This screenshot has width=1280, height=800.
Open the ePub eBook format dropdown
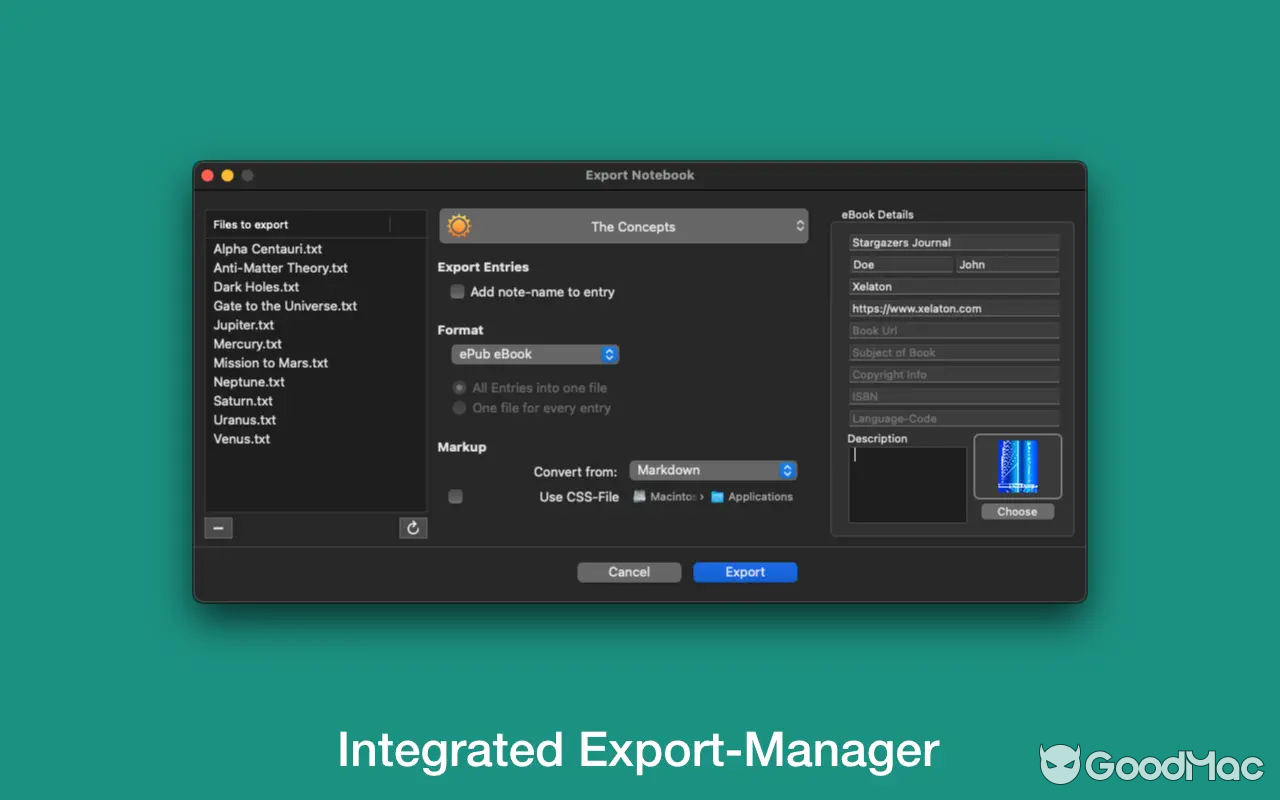click(x=535, y=354)
